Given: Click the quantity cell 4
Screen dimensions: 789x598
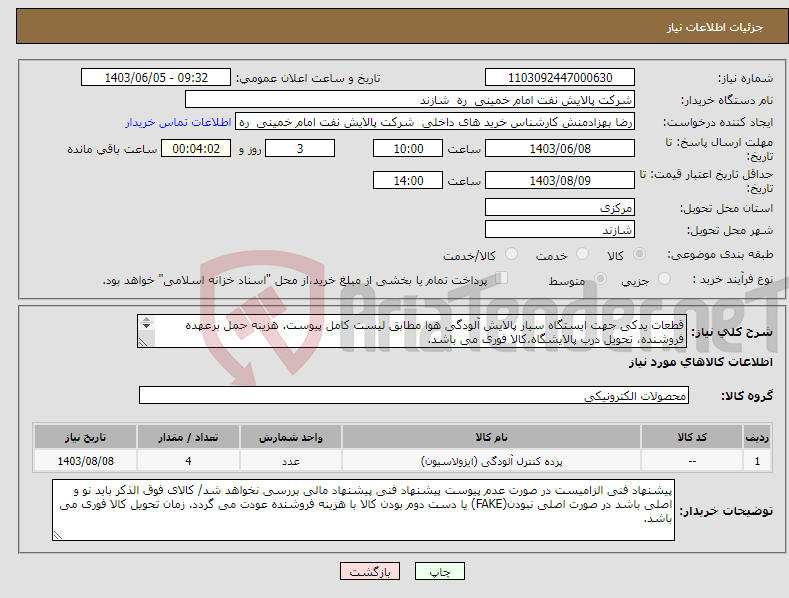Looking at the screenshot, I should (188, 461).
